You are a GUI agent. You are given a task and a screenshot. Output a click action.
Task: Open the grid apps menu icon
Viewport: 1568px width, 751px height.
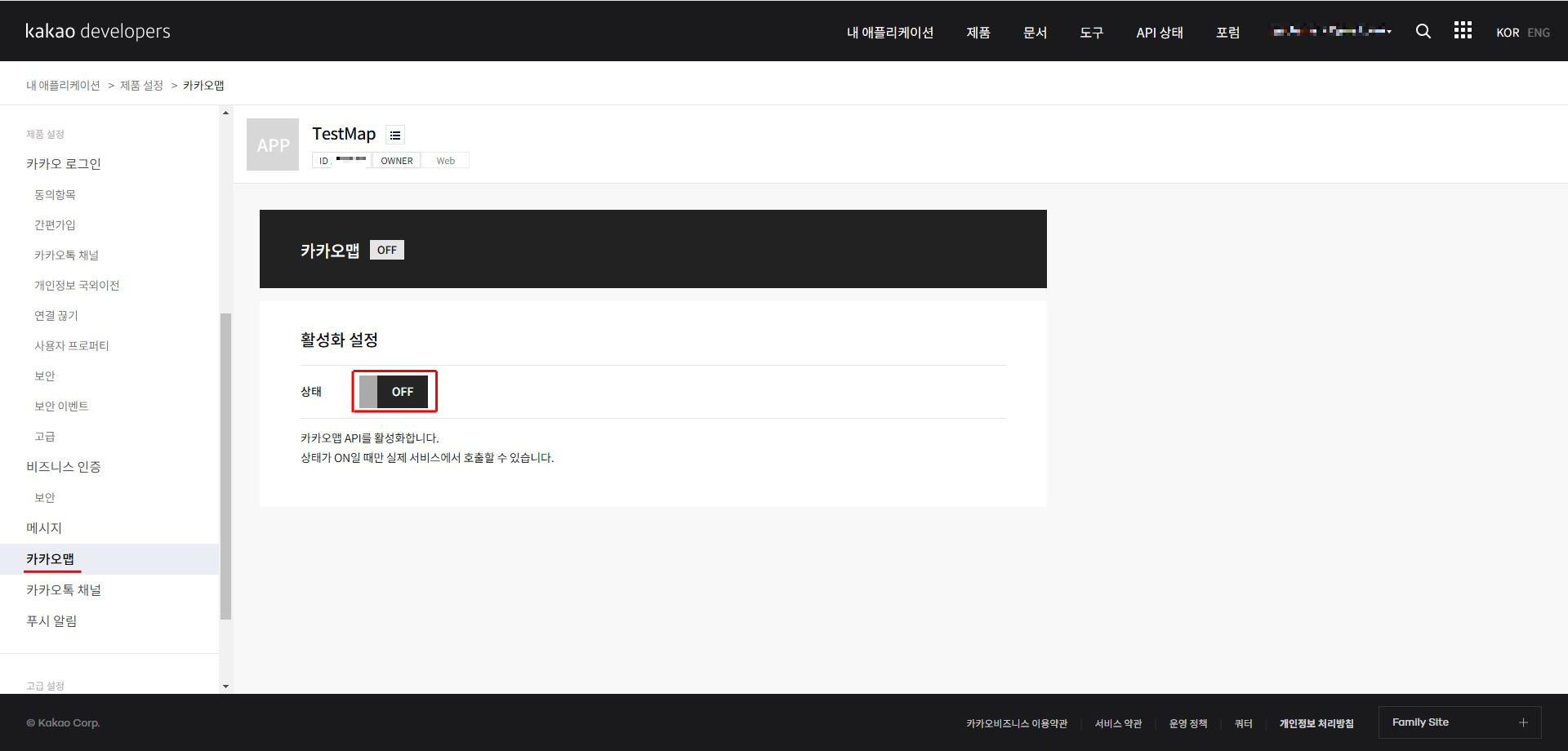(1463, 30)
